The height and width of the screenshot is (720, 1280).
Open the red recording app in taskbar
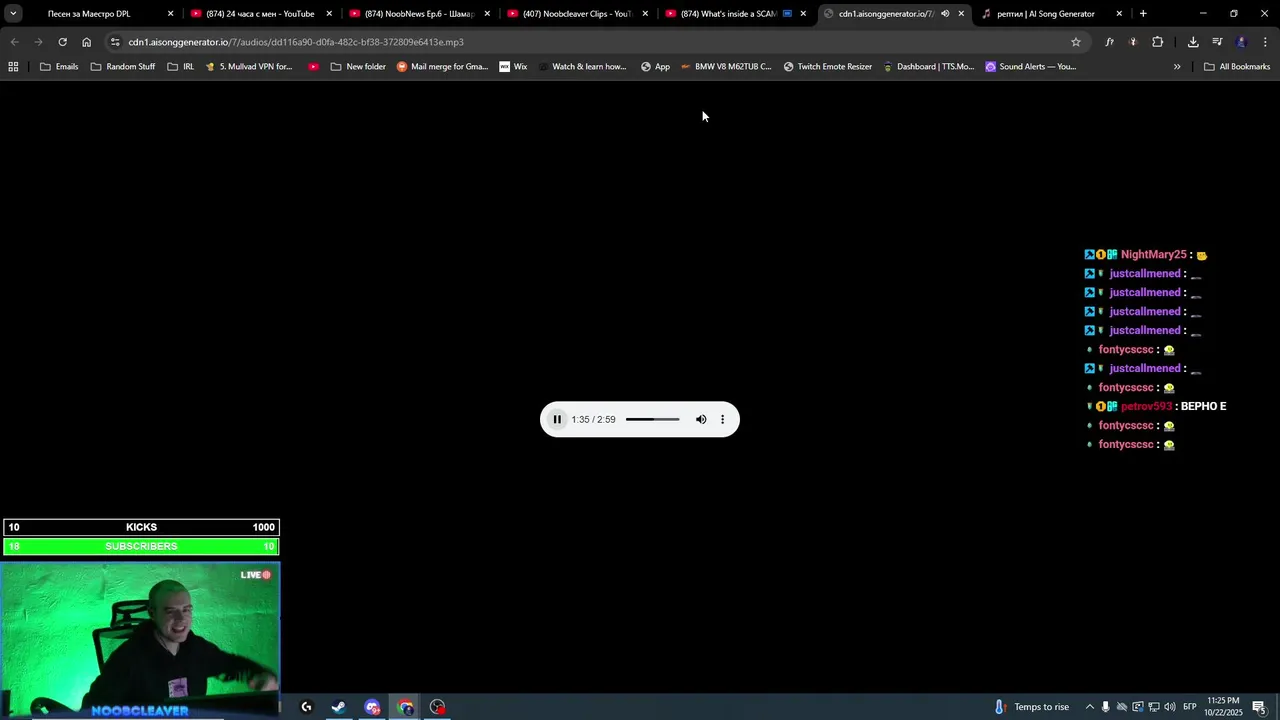[438, 707]
